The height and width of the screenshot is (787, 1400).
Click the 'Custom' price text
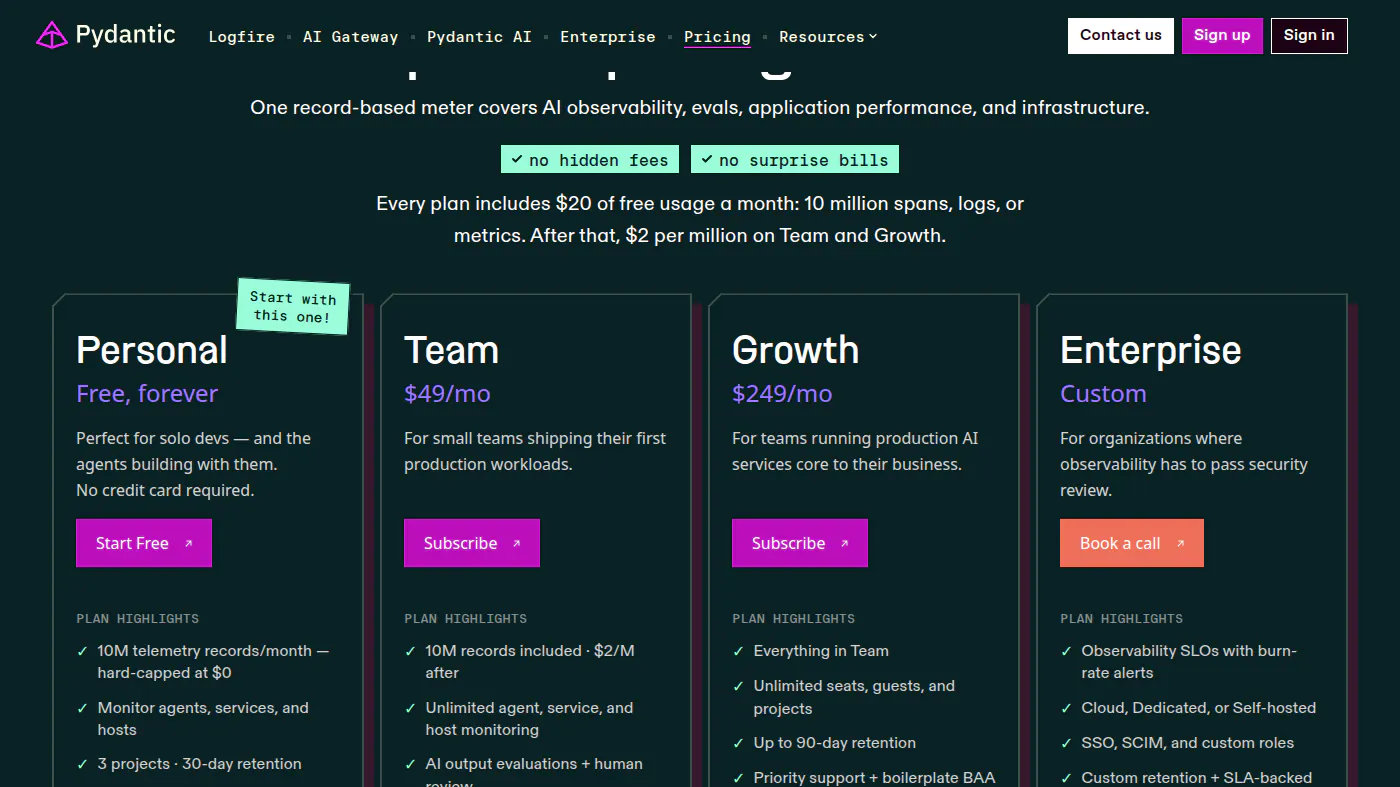(x=1103, y=394)
